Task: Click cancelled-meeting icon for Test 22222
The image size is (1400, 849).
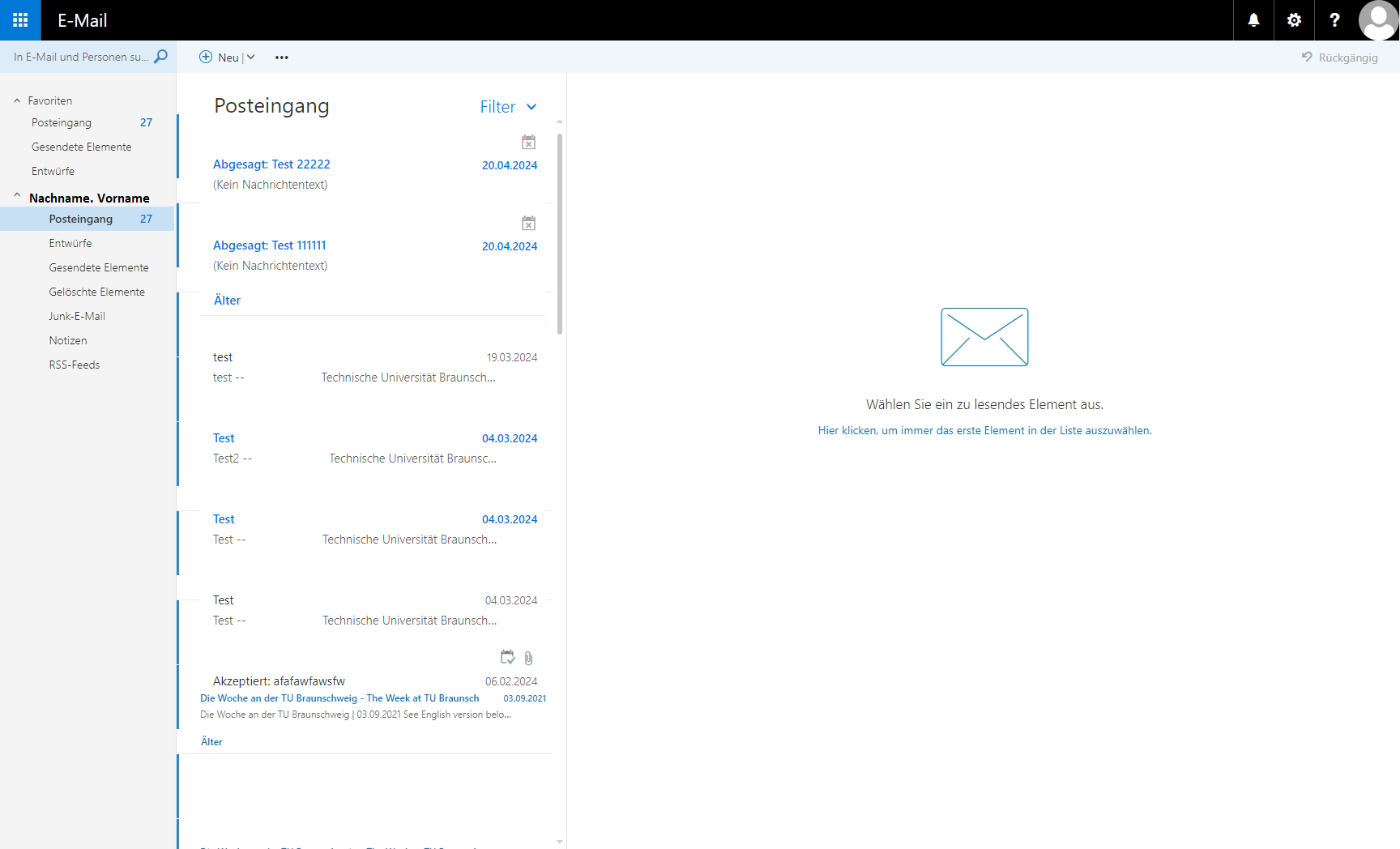Action: (528, 142)
